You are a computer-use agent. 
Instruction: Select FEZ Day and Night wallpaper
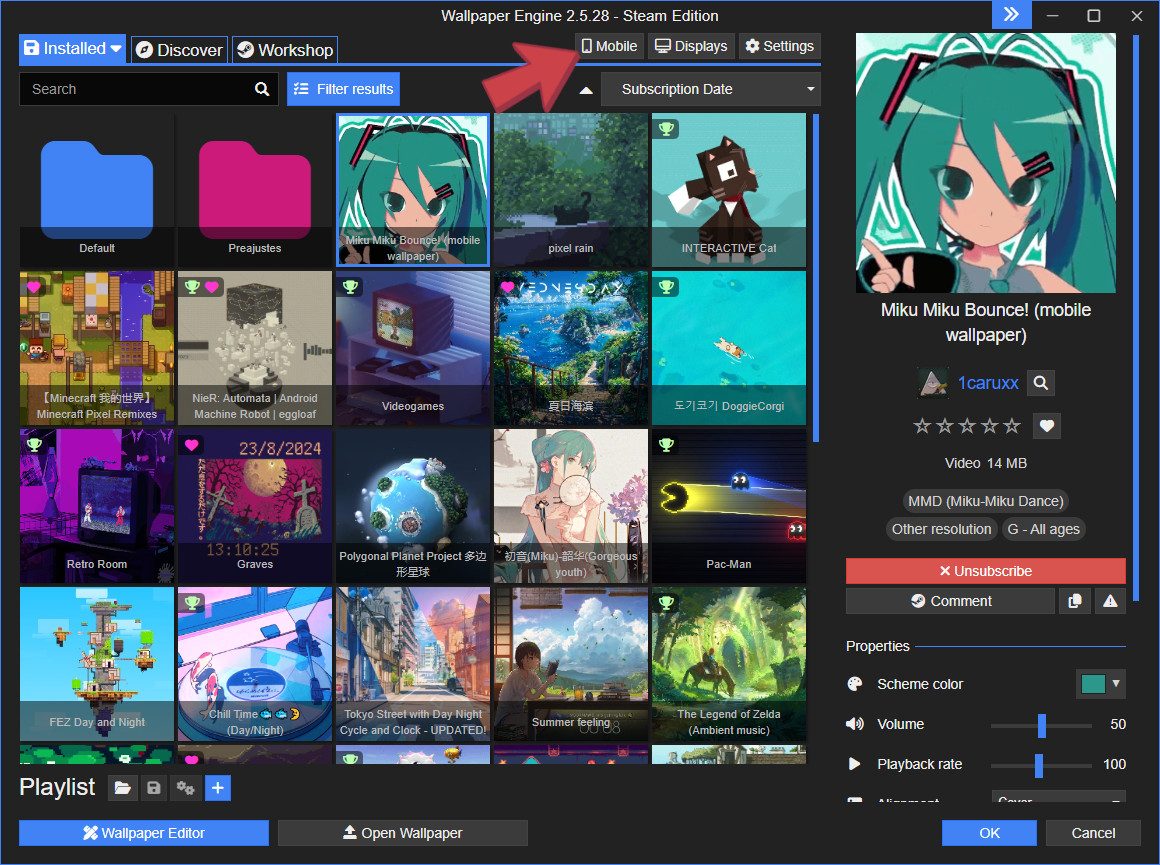[x=97, y=664]
